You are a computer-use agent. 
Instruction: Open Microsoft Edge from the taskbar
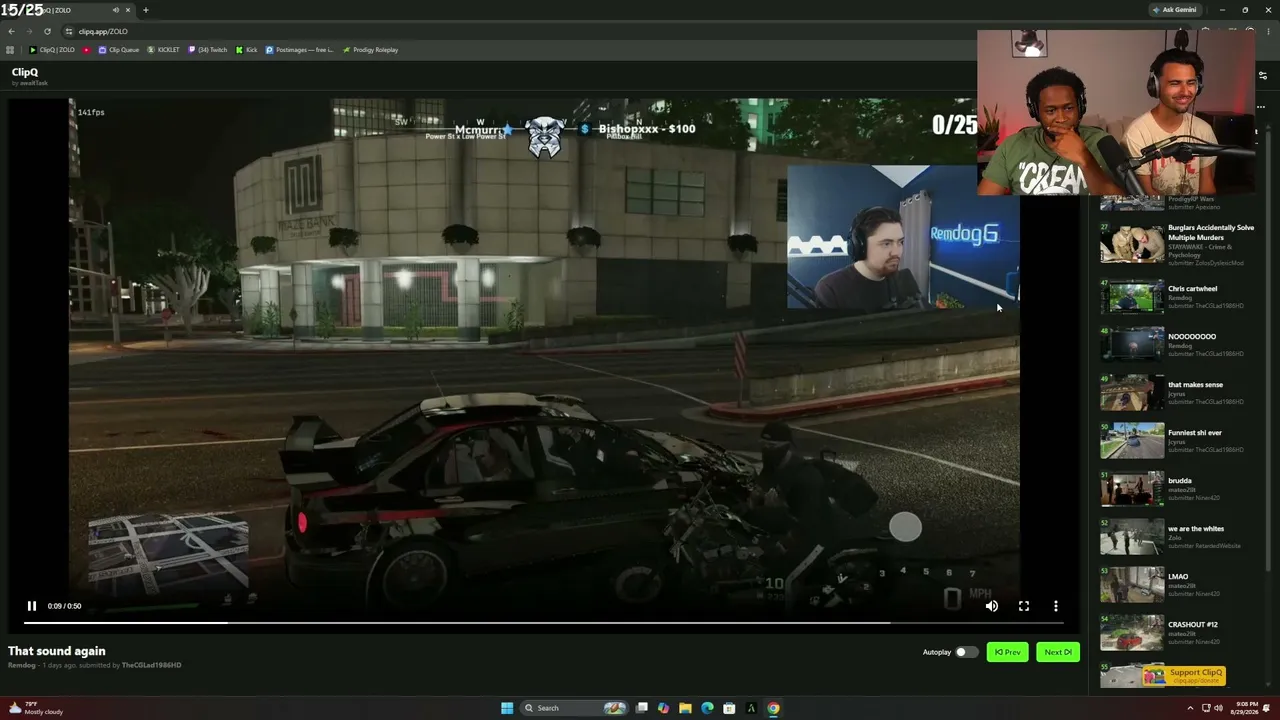tap(707, 708)
